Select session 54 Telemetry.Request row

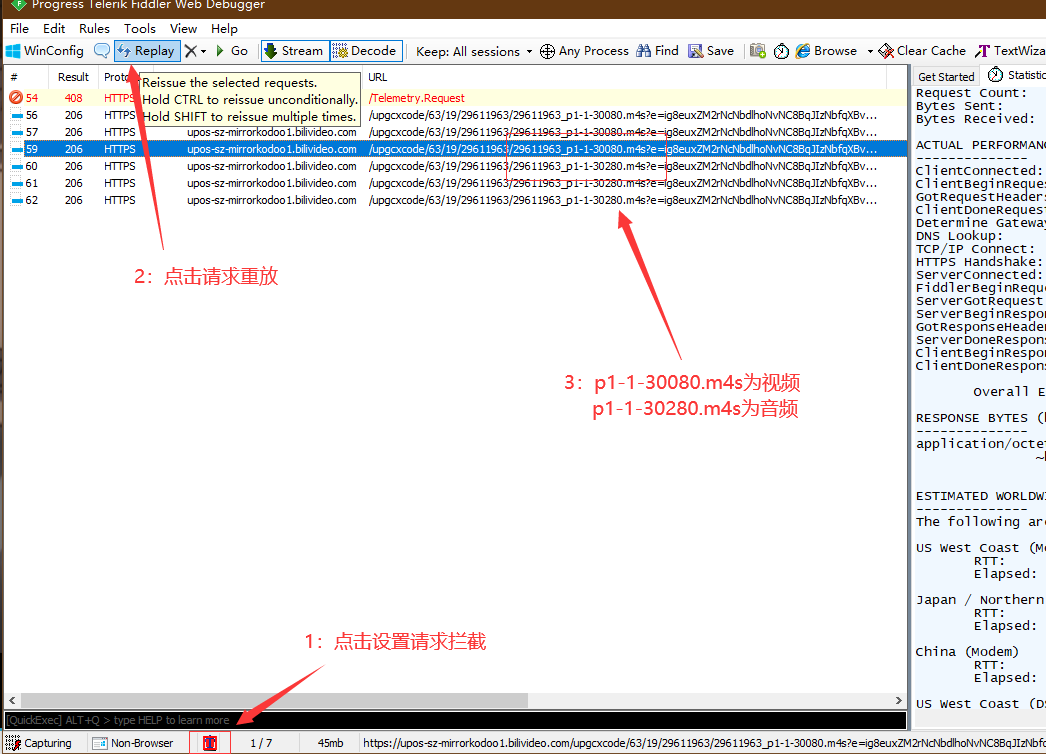click(x=456, y=98)
